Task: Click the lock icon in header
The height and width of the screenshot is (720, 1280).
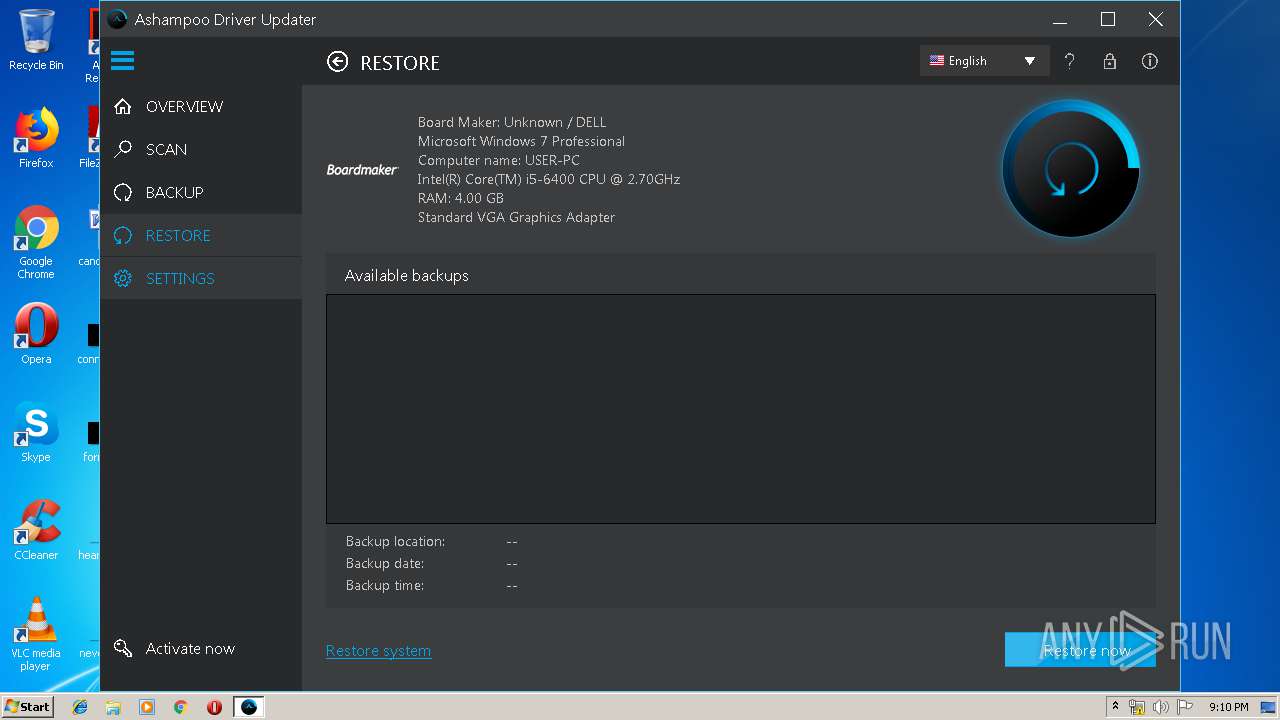Action: 1109,61
